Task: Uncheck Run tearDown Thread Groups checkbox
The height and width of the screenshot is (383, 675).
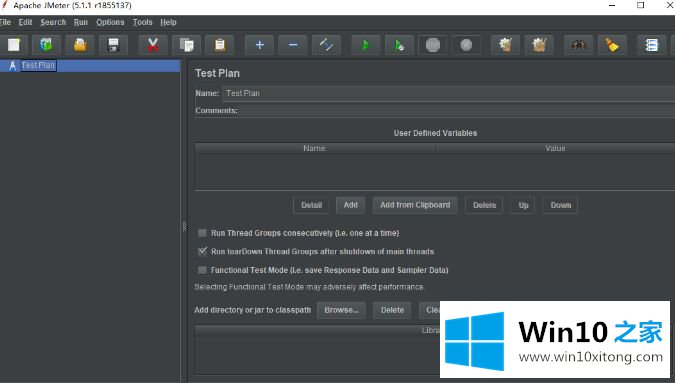Action: click(202, 251)
